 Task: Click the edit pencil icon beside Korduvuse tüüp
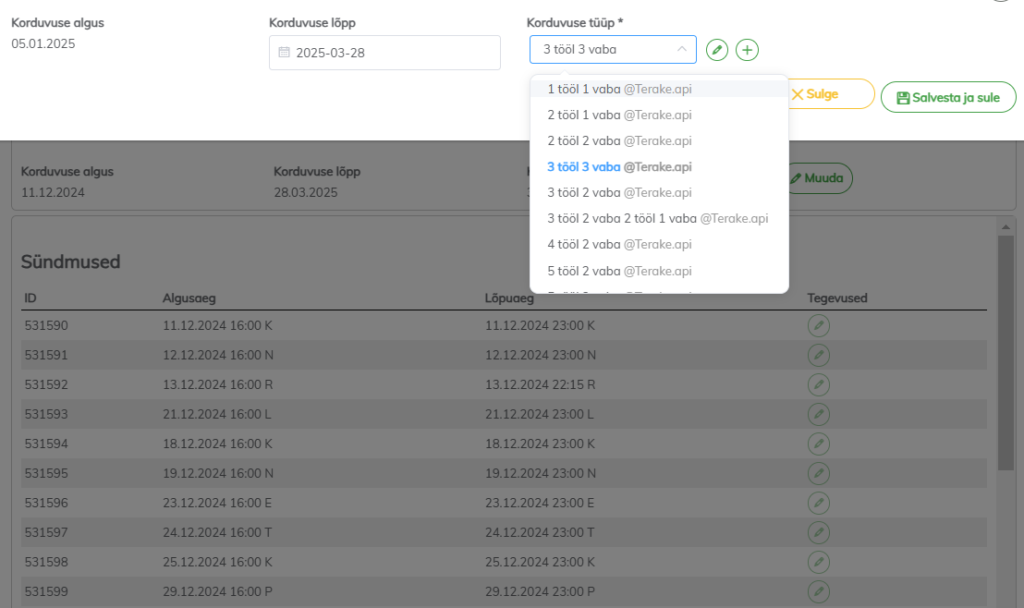click(x=717, y=50)
